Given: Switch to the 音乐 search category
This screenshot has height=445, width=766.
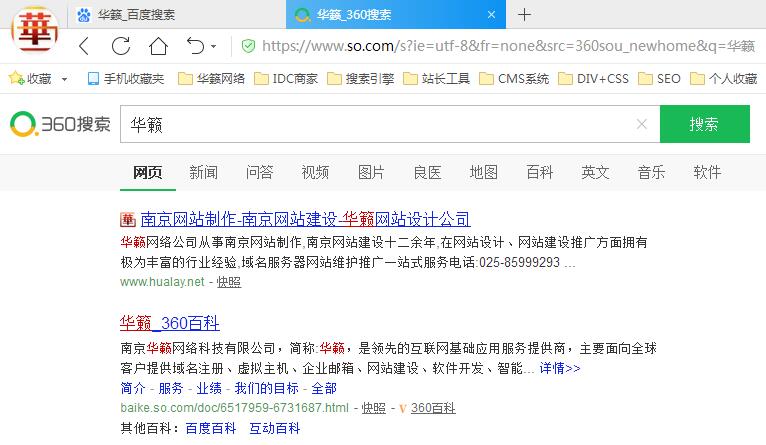Looking at the screenshot, I should click(652, 172).
